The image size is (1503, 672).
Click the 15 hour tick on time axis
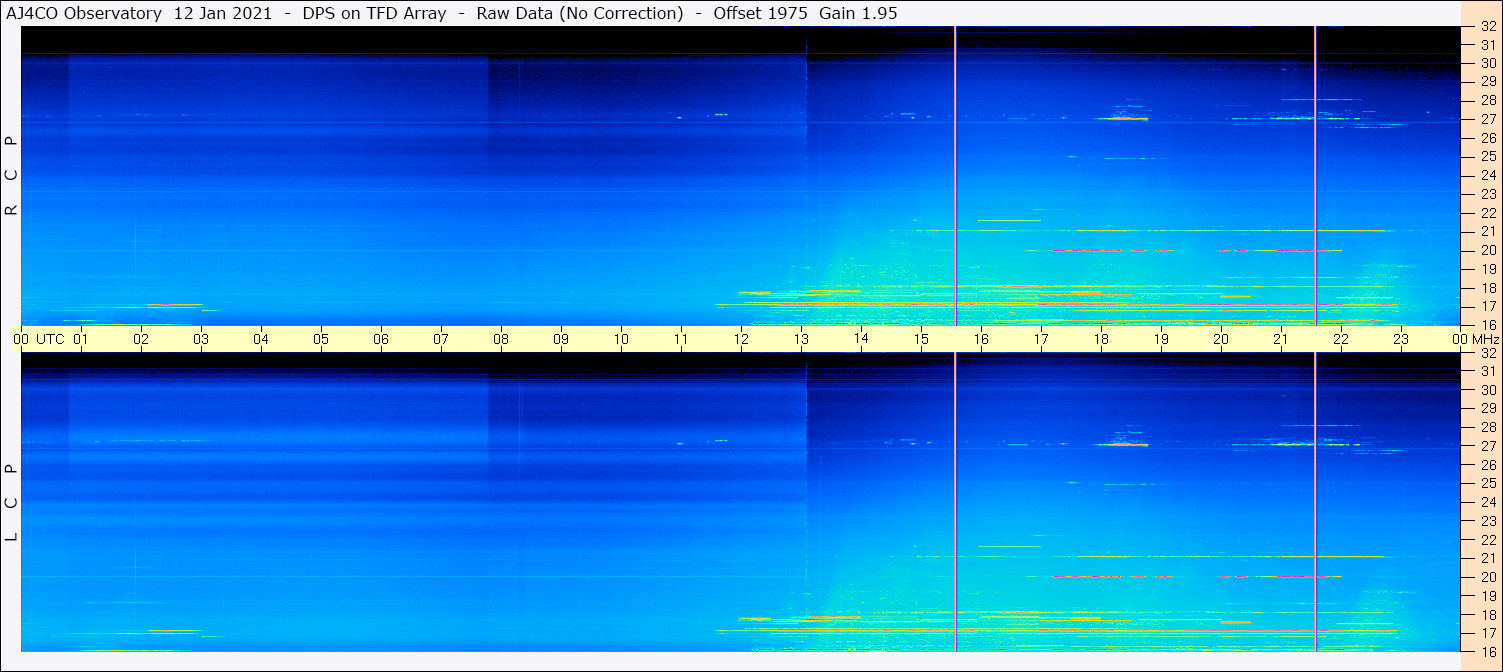tap(921, 339)
